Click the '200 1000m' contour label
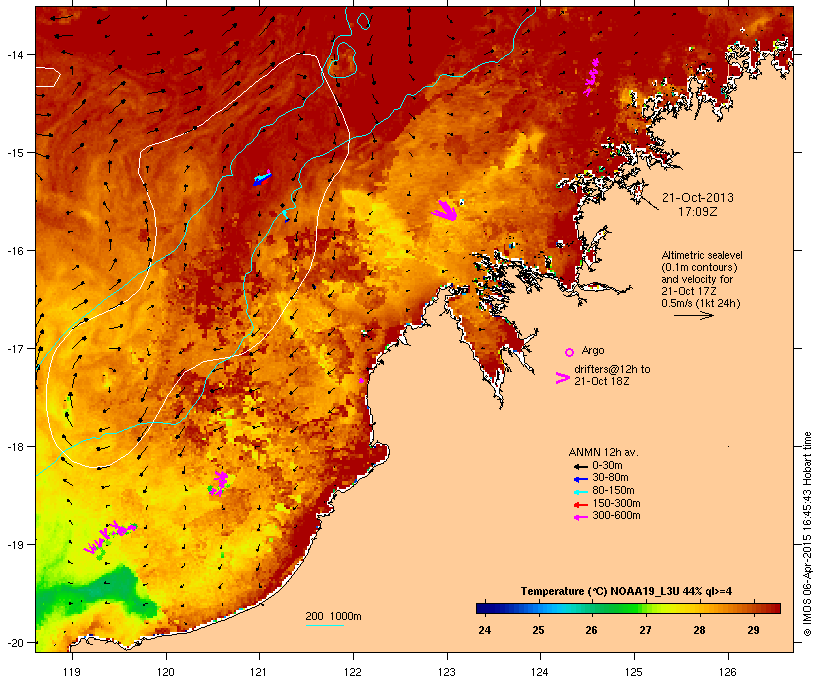The image size is (820, 680). (333, 616)
